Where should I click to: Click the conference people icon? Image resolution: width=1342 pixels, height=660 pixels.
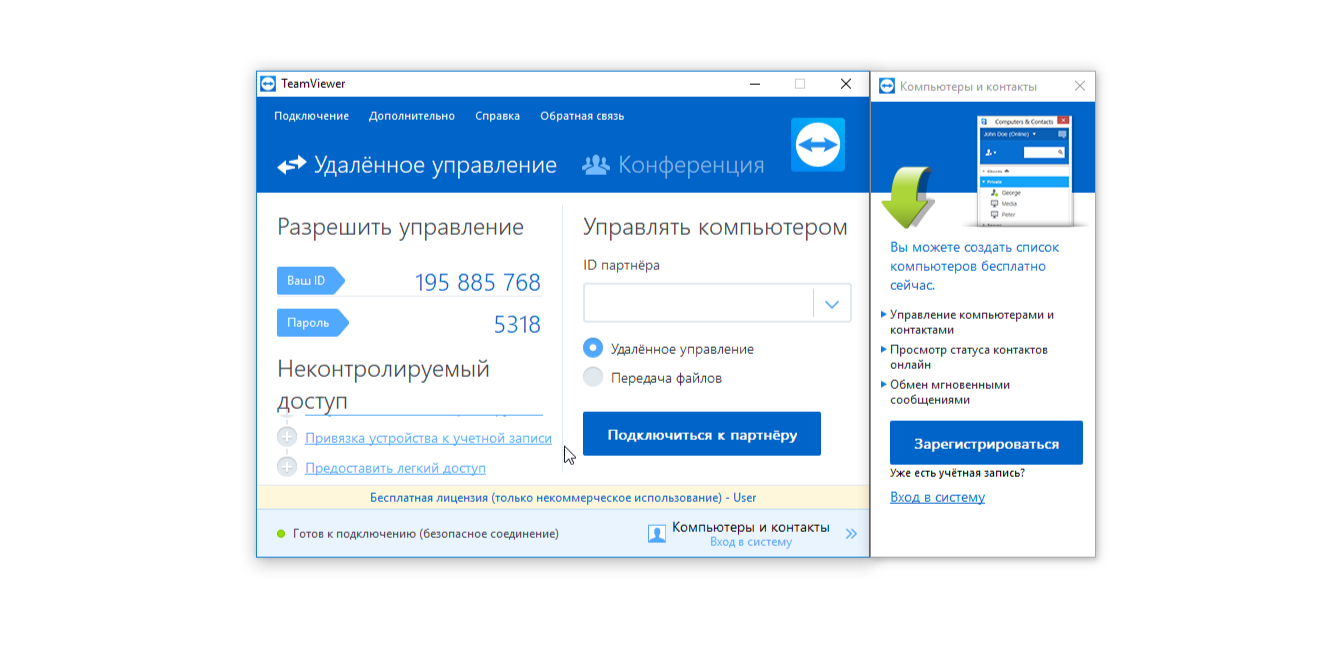click(597, 164)
